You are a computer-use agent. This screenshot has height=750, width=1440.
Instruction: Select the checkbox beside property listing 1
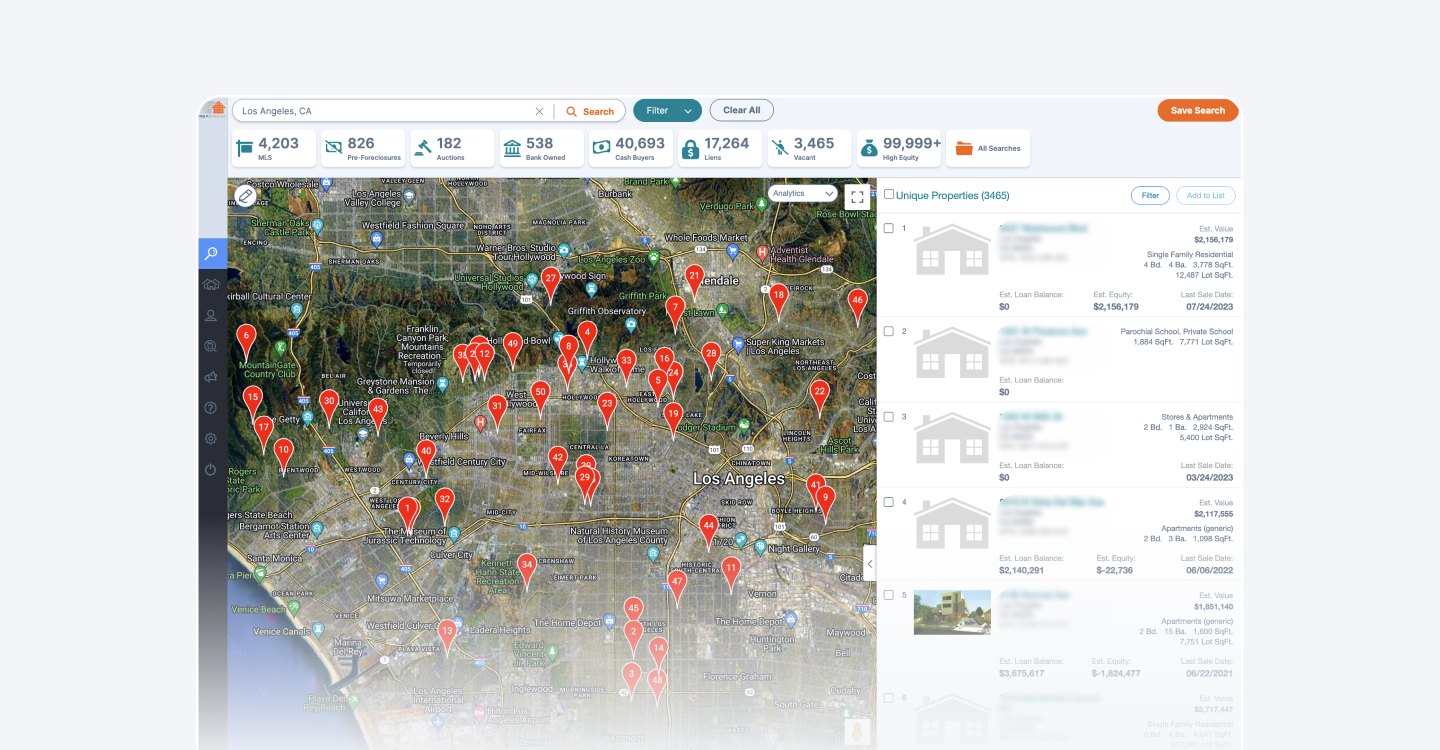889,227
